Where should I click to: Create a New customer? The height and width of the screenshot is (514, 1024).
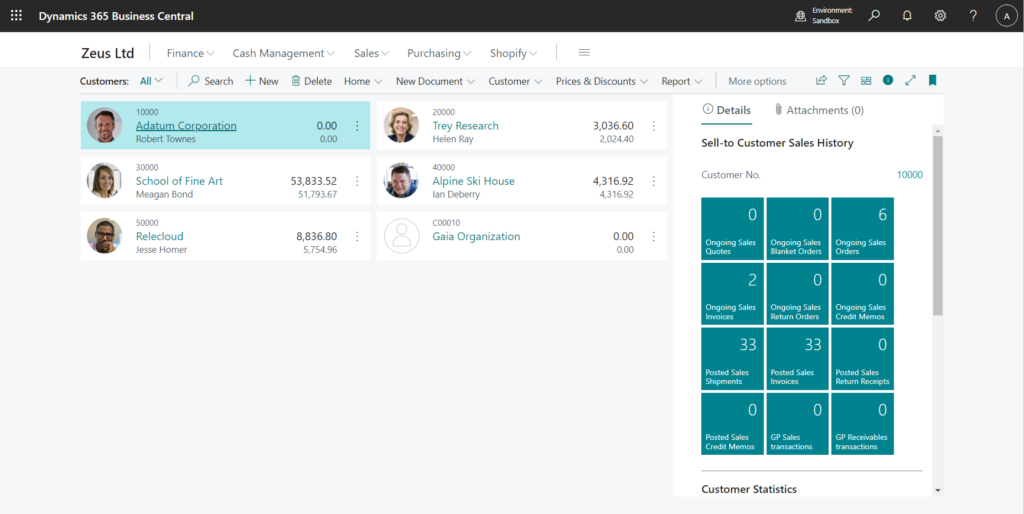pos(262,81)
